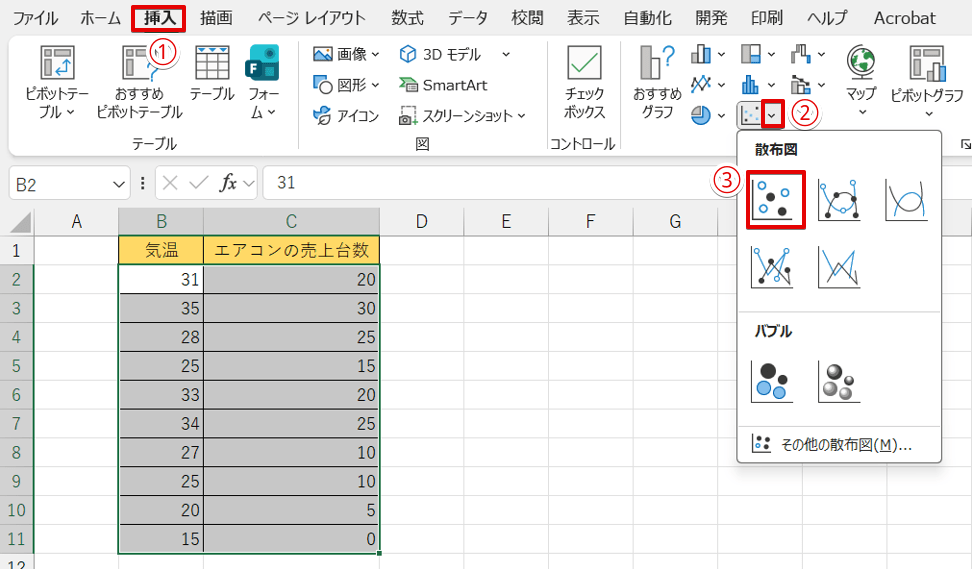Switch to the 描画 tab
972x569 pixels.
pyautogui.click(x=216, y=18)
